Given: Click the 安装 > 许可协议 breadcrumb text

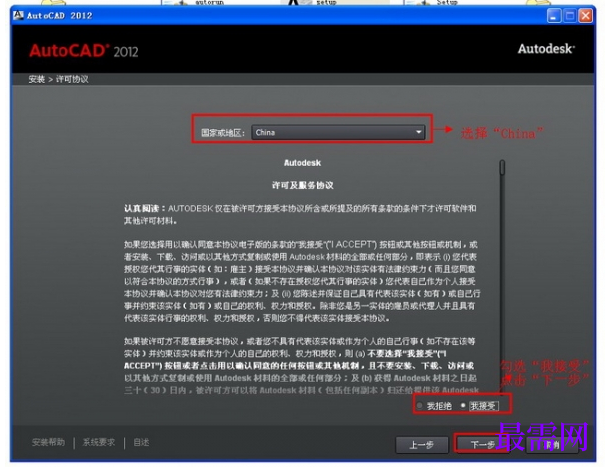Looking at the screenshot, I should (x=58, y=79).
